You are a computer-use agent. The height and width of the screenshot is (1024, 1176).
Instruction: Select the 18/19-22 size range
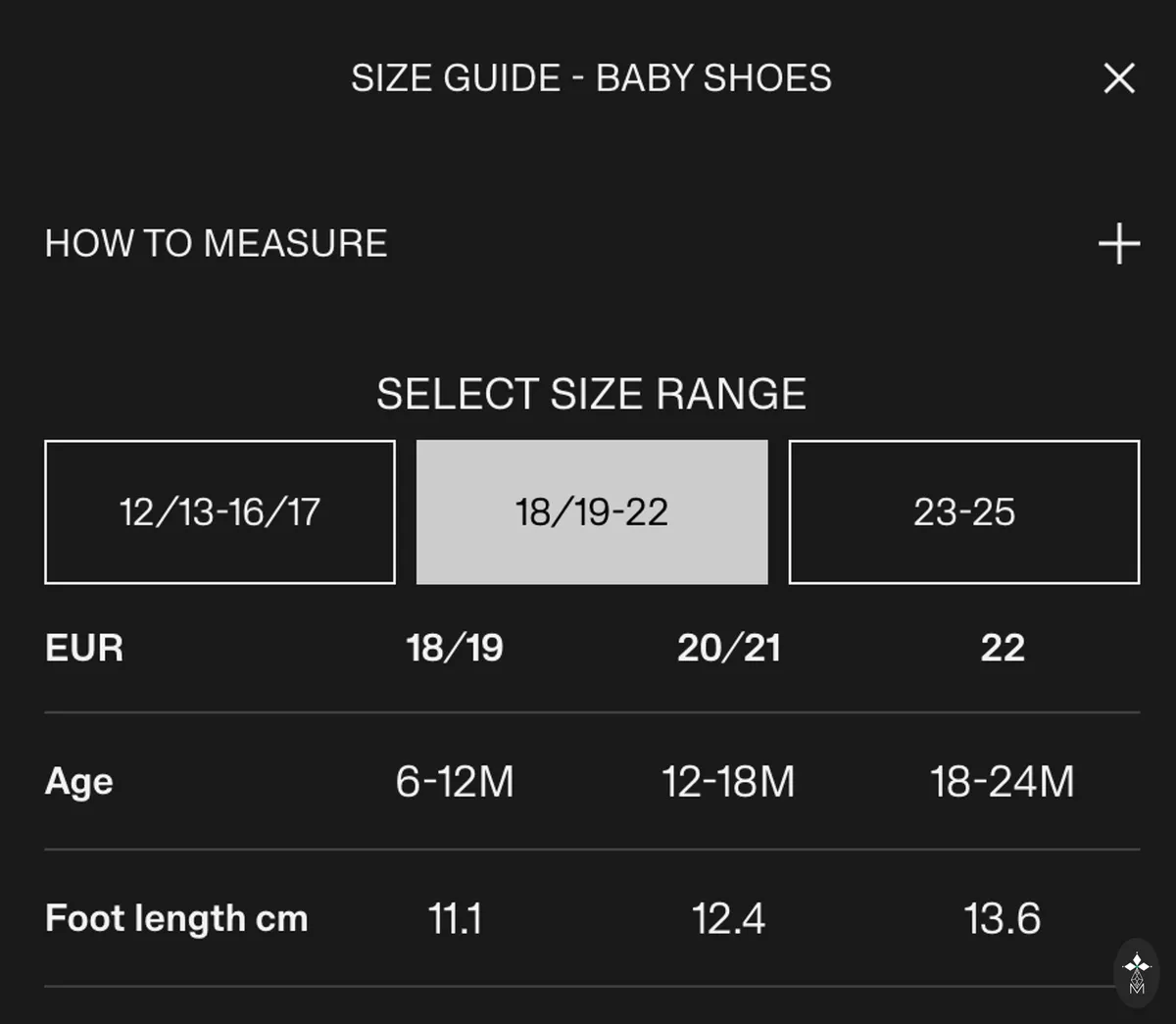tap(592, 512)
